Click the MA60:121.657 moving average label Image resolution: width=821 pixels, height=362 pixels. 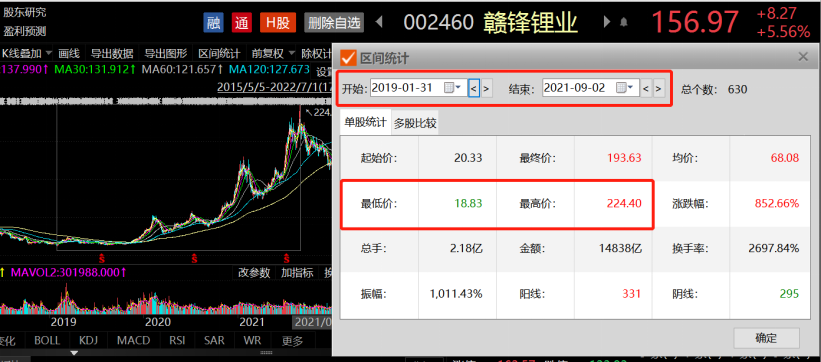183,69
